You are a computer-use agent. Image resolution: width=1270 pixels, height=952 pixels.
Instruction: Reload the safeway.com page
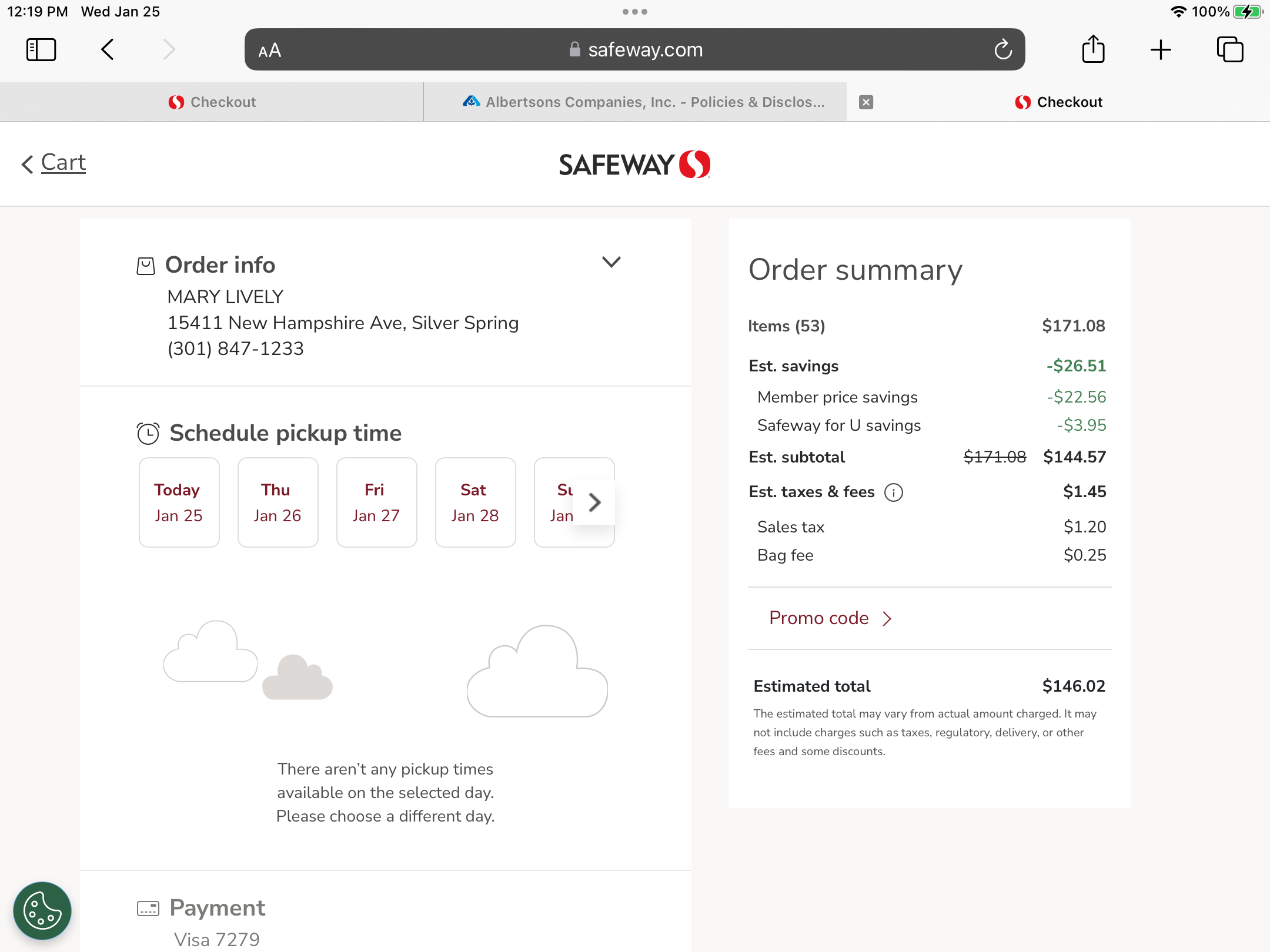(x=1003, y=50)
